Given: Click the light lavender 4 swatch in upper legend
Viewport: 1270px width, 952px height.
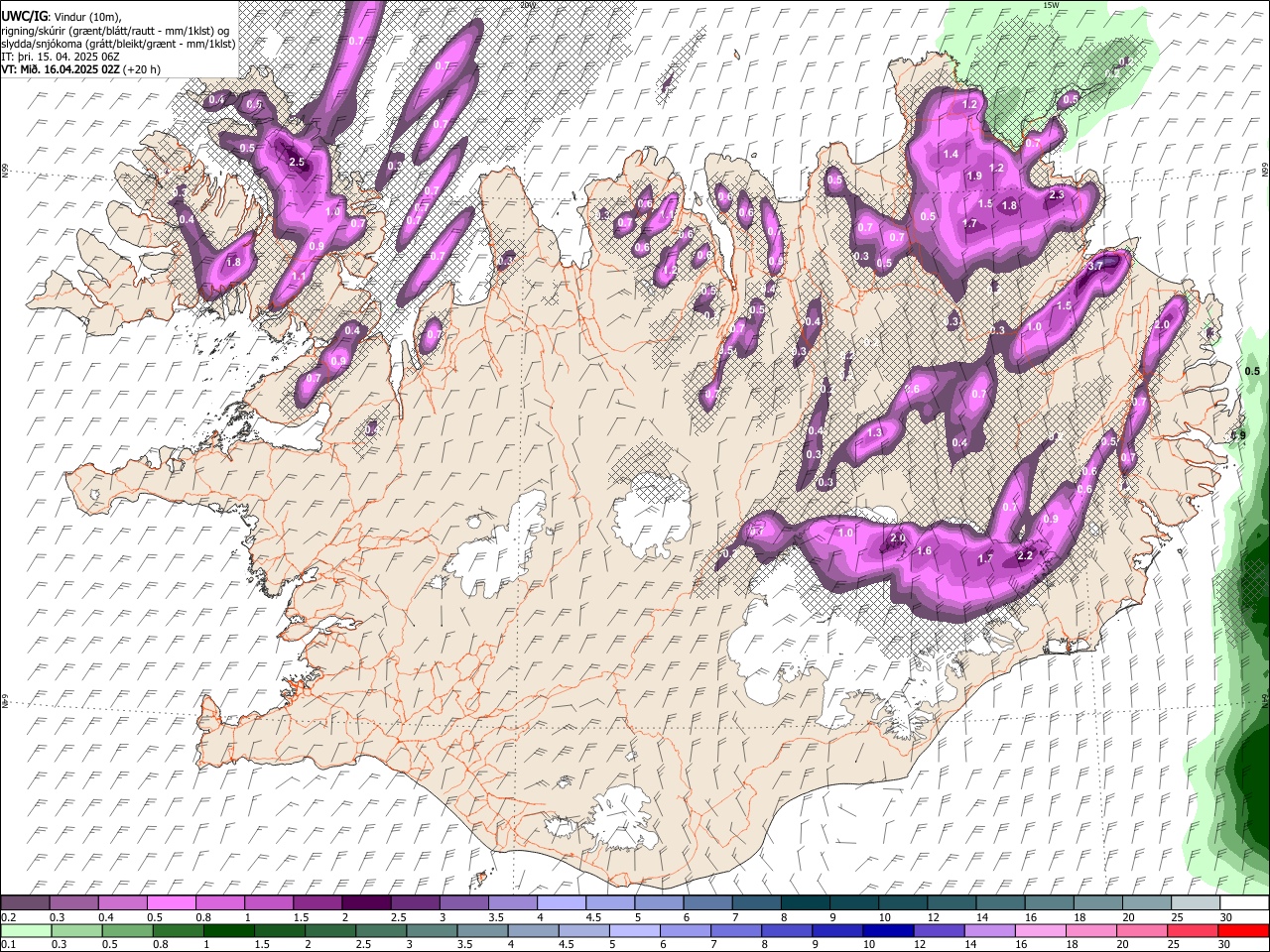Looking at the screenshot, I should [x=560, y=903].
